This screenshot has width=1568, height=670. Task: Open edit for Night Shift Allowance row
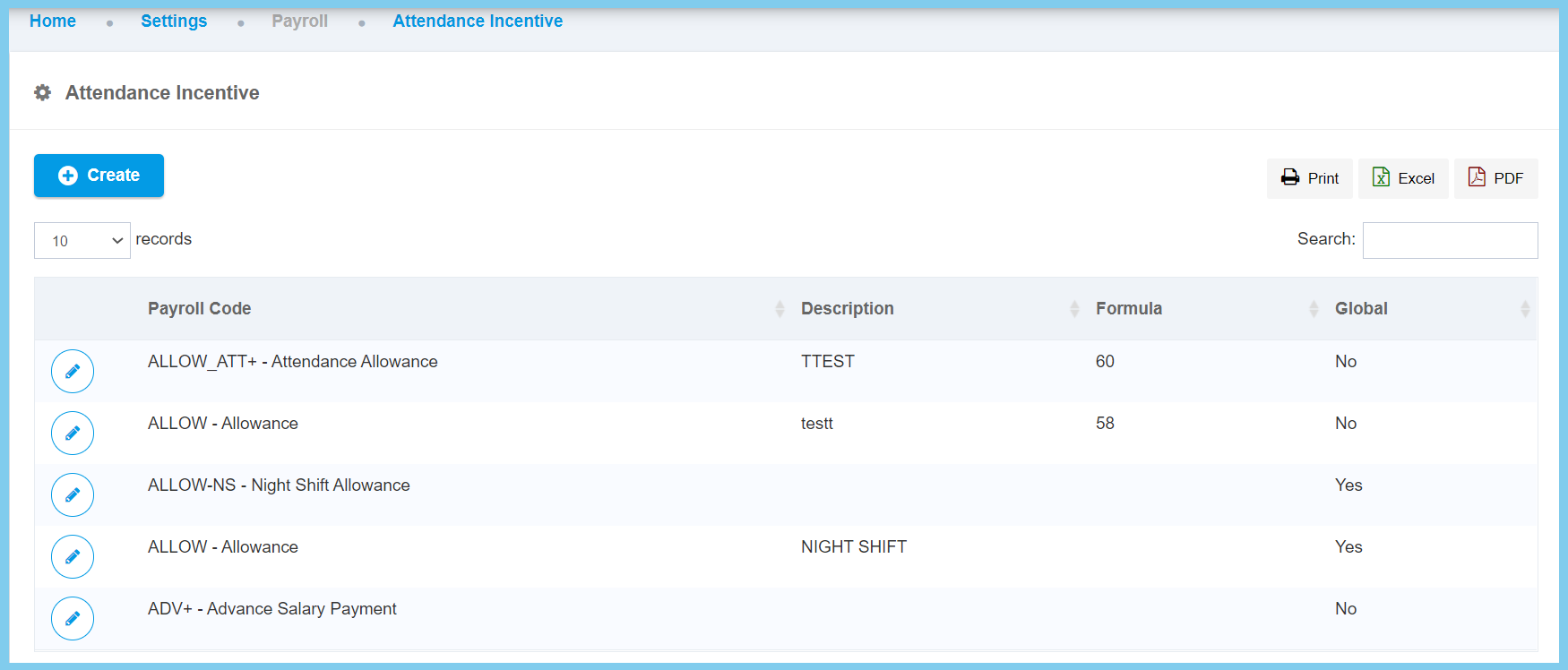73,495
